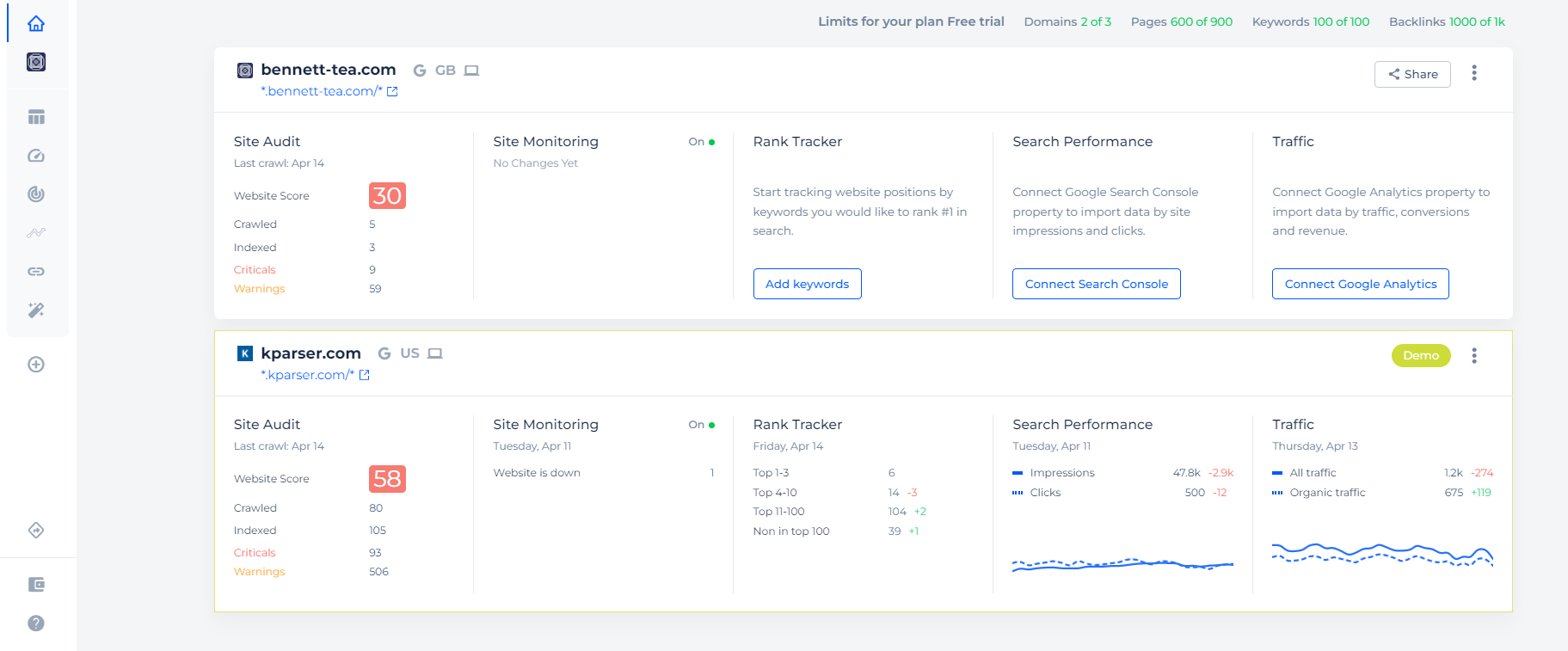The height and width of the screenshot is (651, 1568).
Task: Open the help question mark icon
Action: click(36, 623)
